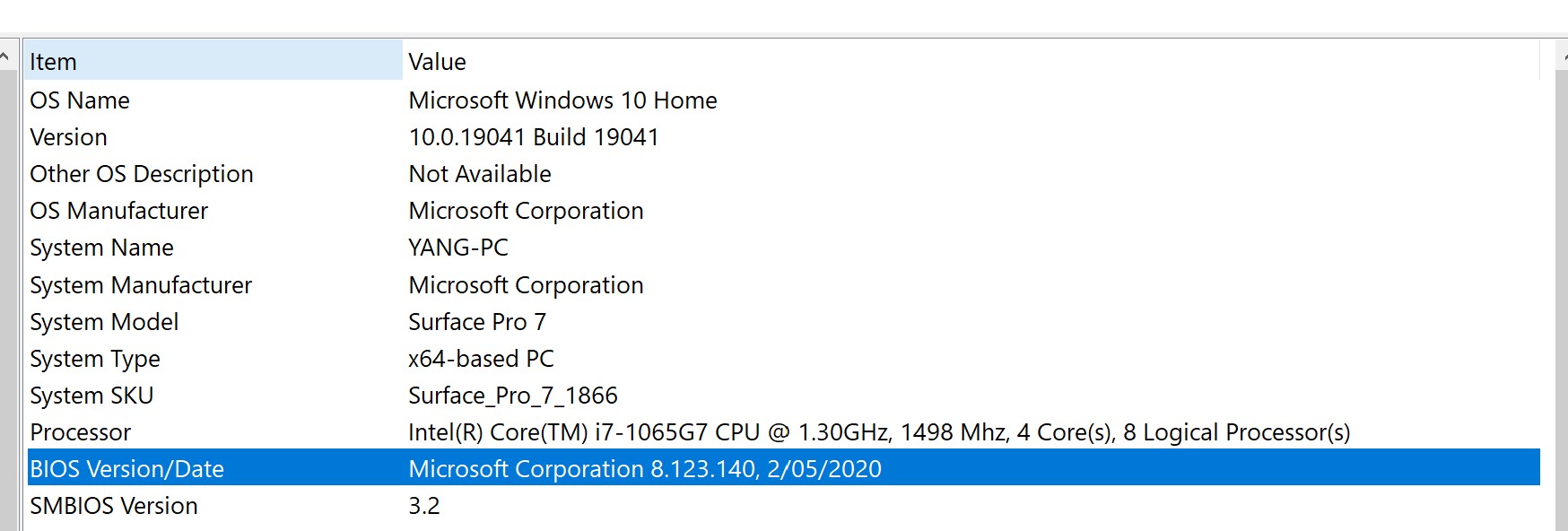Select the System Model row
Screen dimensions: 1568x531
tap(783, 321)
